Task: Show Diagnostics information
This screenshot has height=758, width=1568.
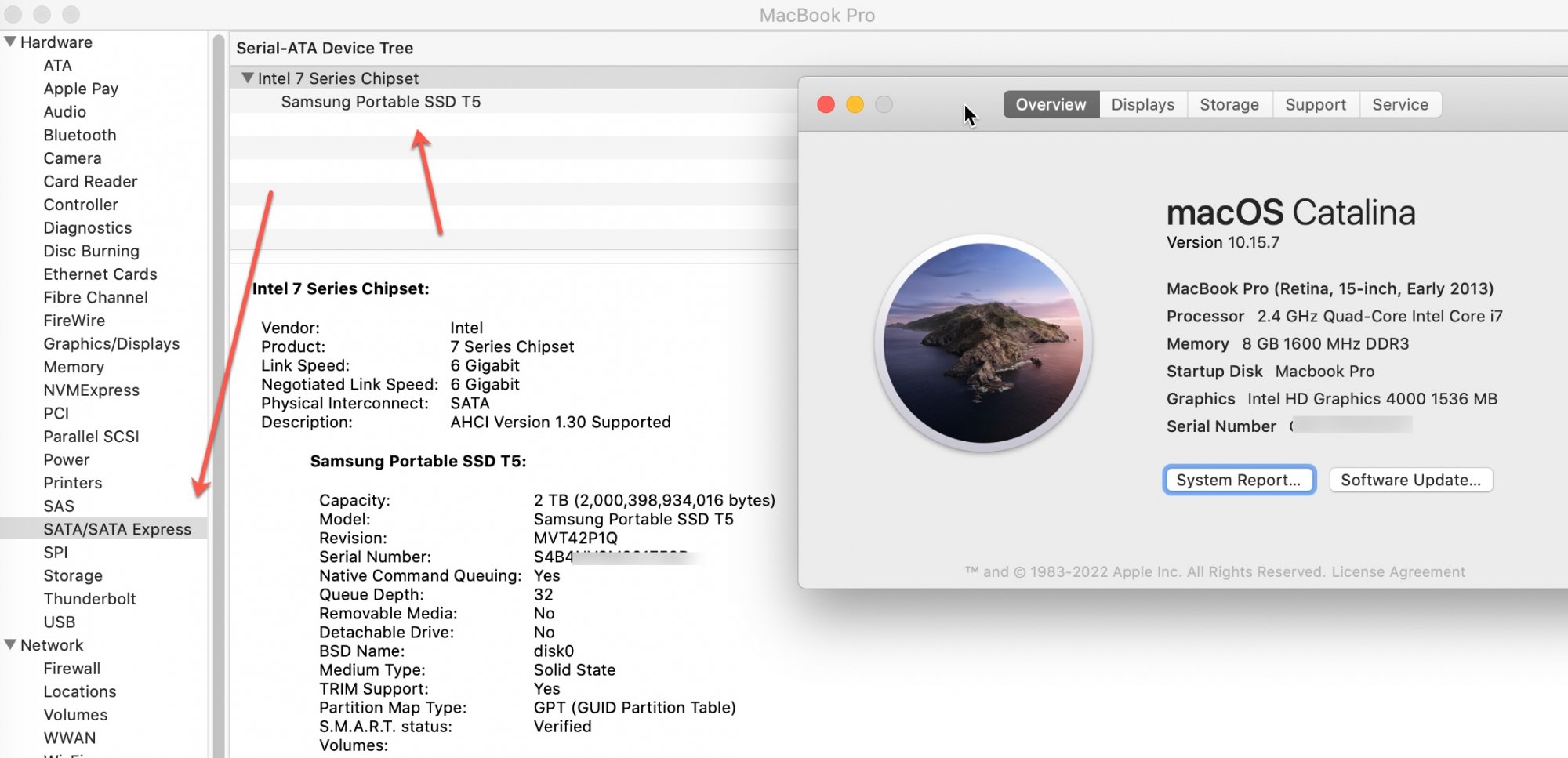Action: point(88,227)
